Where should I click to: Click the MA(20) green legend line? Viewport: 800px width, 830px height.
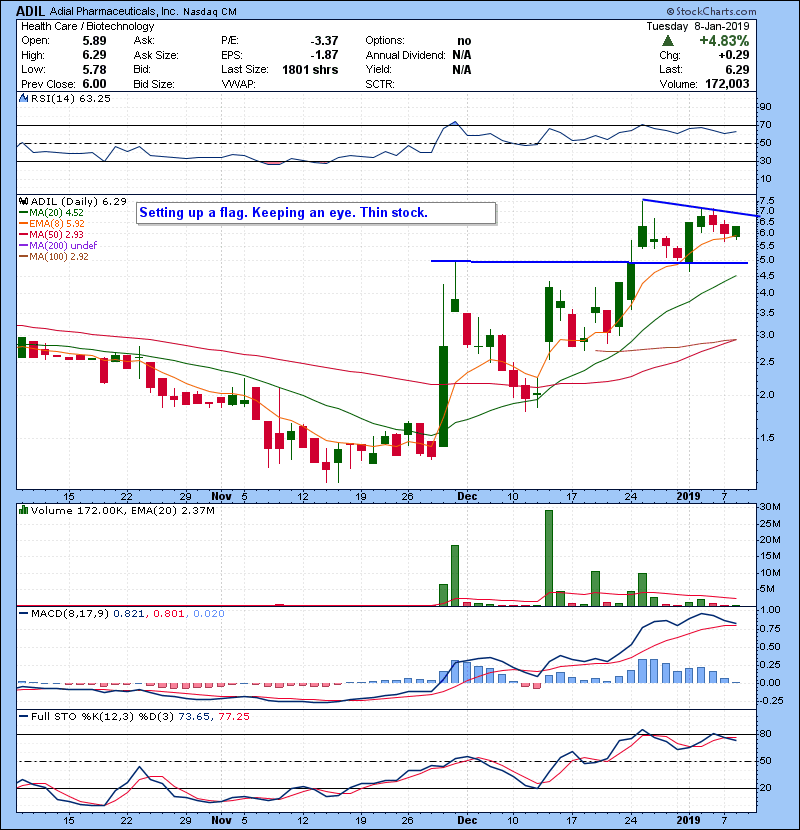23,213
